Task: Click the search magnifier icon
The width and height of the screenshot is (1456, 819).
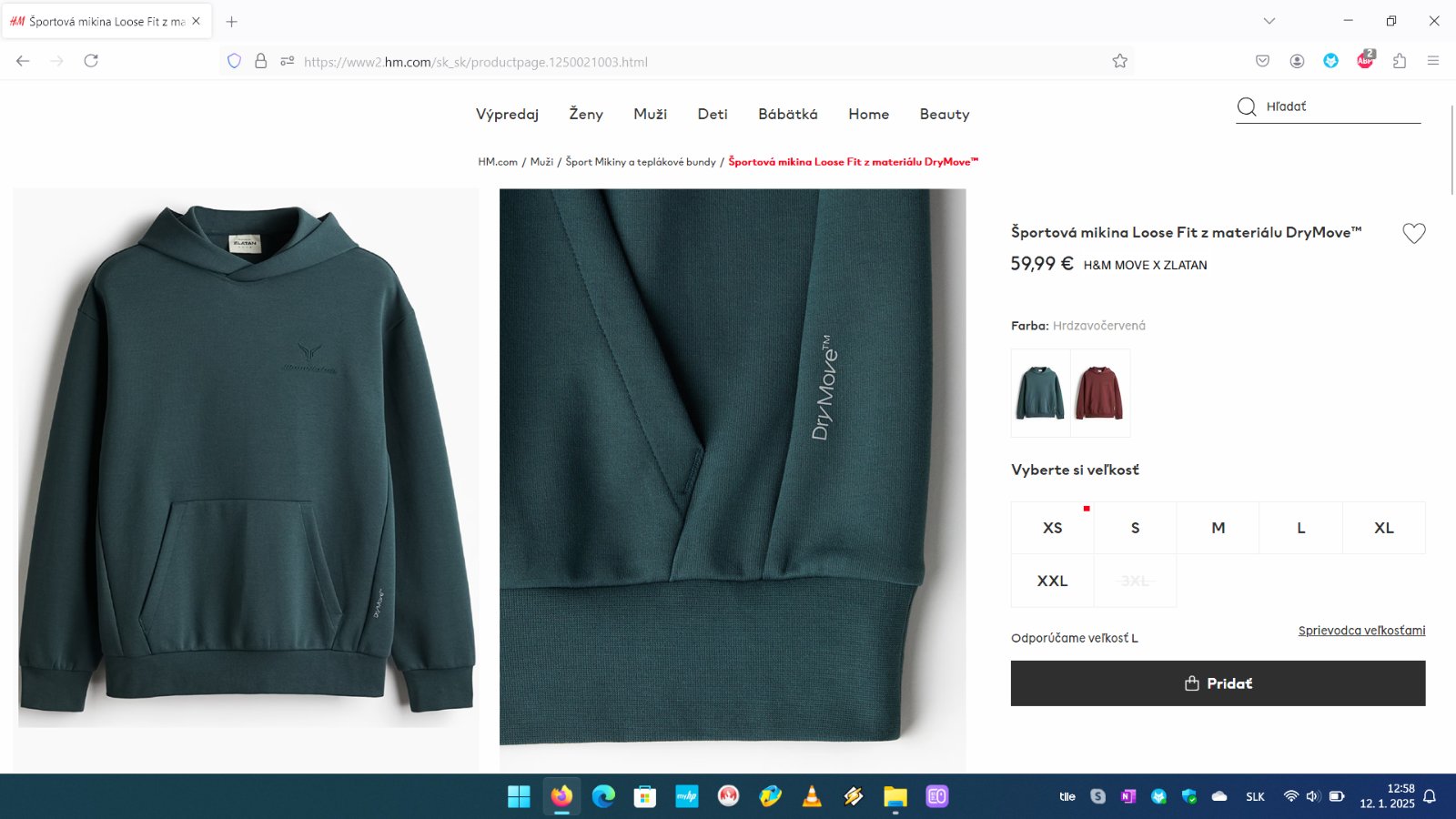Action: pyautogui.click(x=1247, y=106)
